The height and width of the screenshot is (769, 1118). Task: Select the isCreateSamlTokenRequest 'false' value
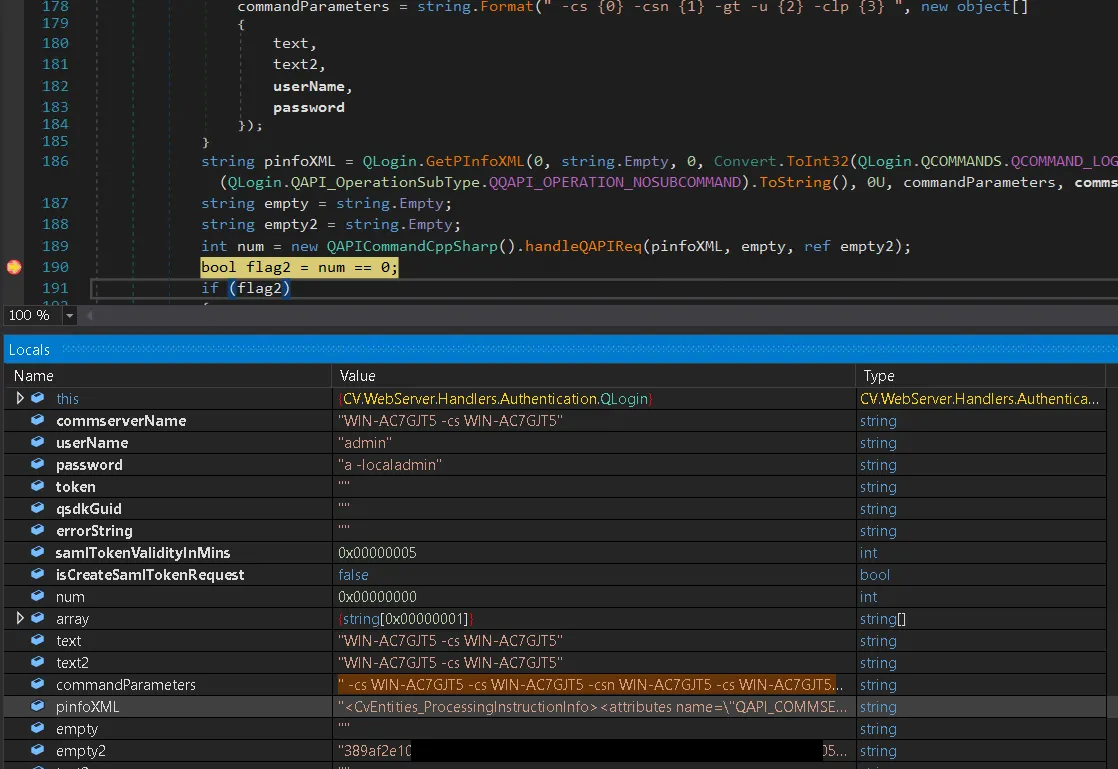[x=354, y=575]
